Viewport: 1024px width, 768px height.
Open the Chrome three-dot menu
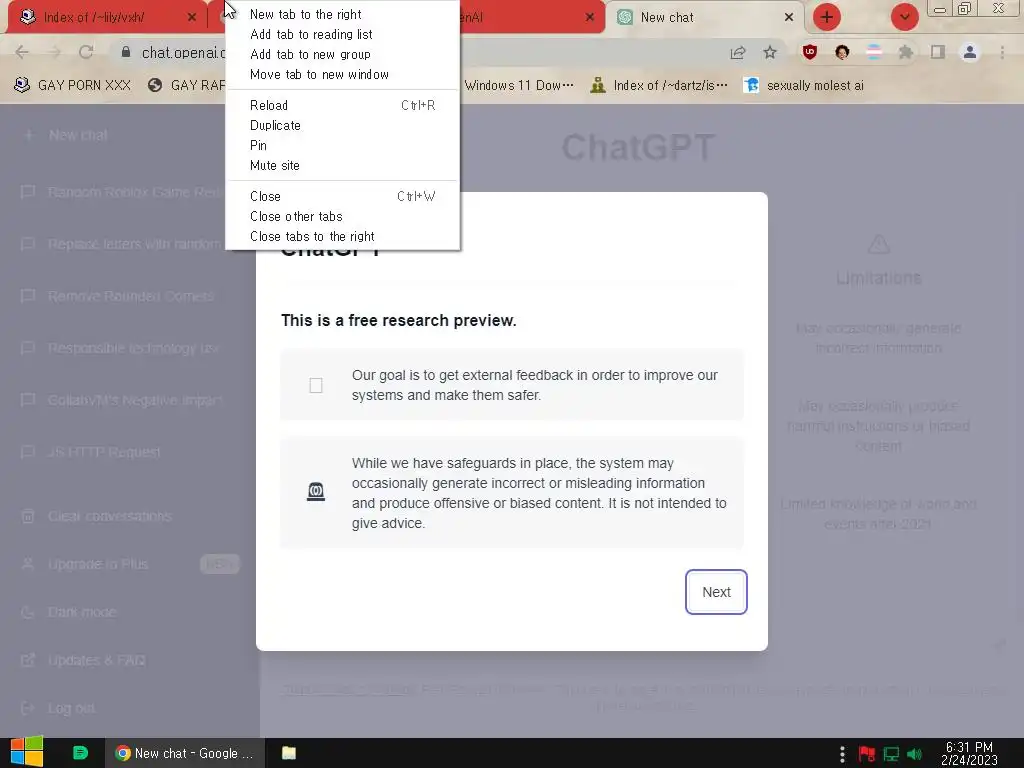pyautogui.click(x=1002, y=52)
